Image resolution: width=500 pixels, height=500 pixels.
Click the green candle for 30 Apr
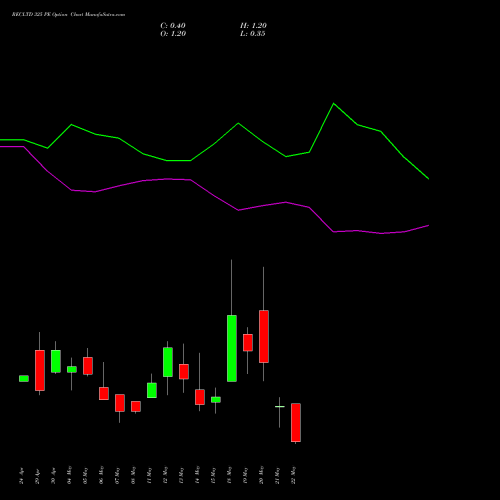[x=56, y=361]
